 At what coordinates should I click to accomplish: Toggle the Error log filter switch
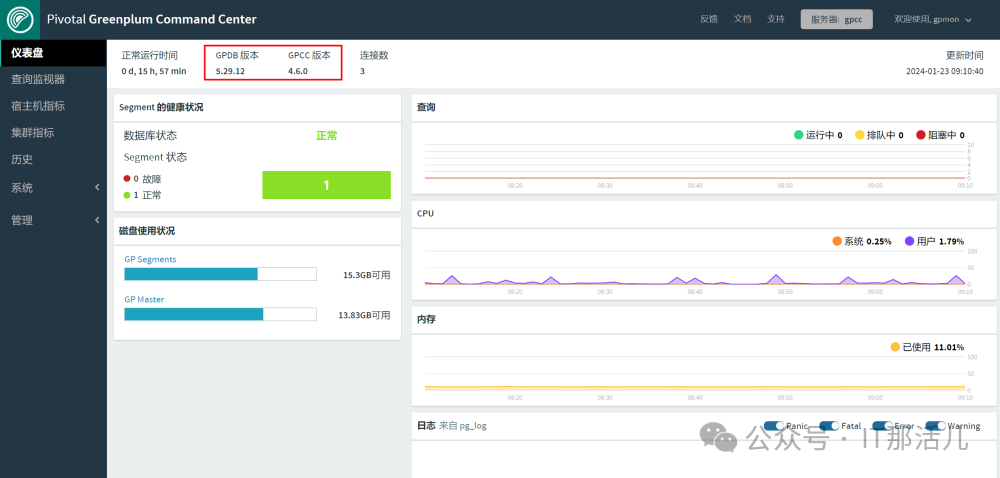(883, 426)
